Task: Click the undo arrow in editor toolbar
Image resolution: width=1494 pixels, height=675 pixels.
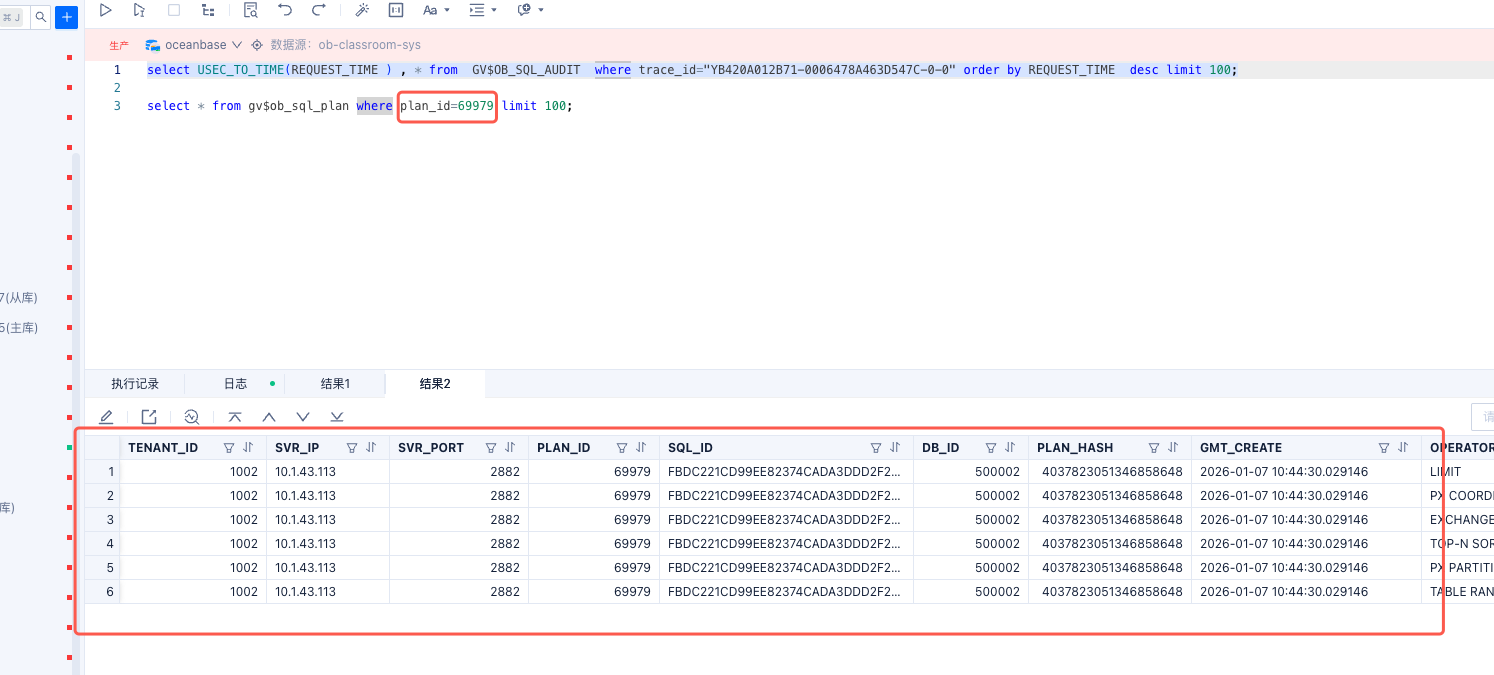Action: coord(285,10)
